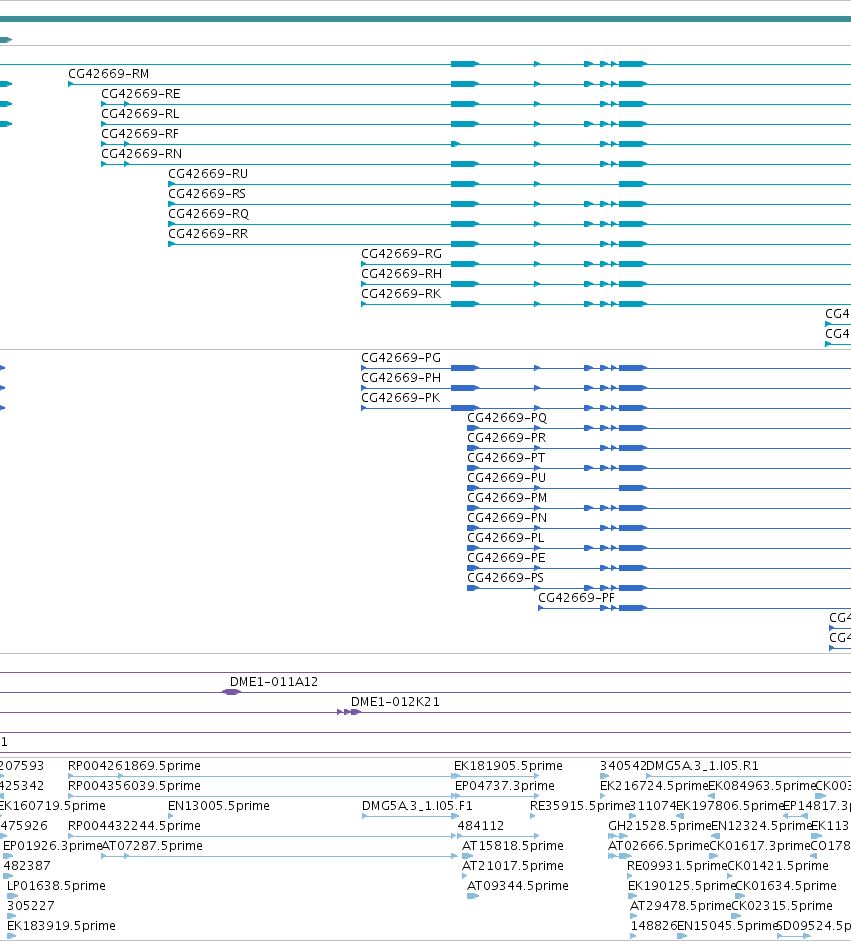Viewport: 851px width, 941px height.
Task: Open the CG42669-PH protein label
Action: click(401, 377)
